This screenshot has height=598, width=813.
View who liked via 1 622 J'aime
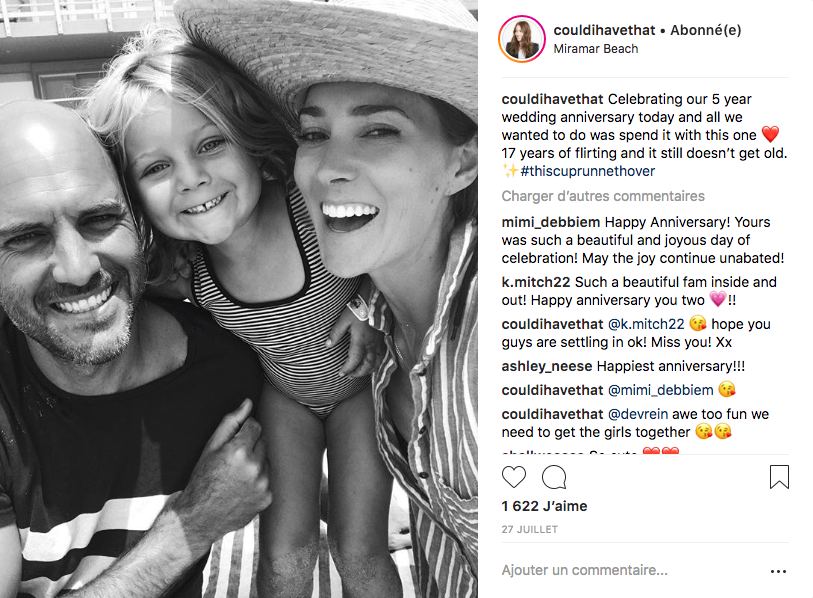point(544,506)
